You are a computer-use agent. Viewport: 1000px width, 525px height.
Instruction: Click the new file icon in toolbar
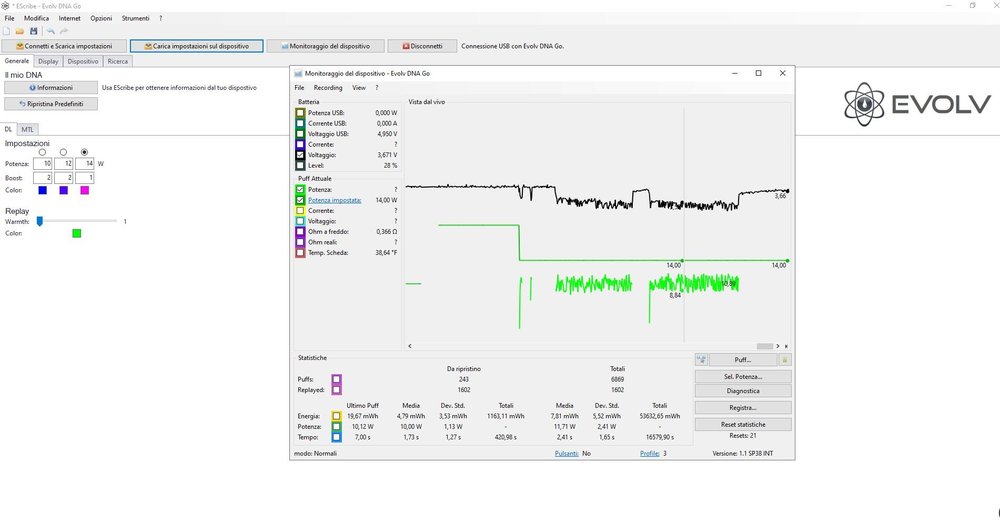(6, 31)
